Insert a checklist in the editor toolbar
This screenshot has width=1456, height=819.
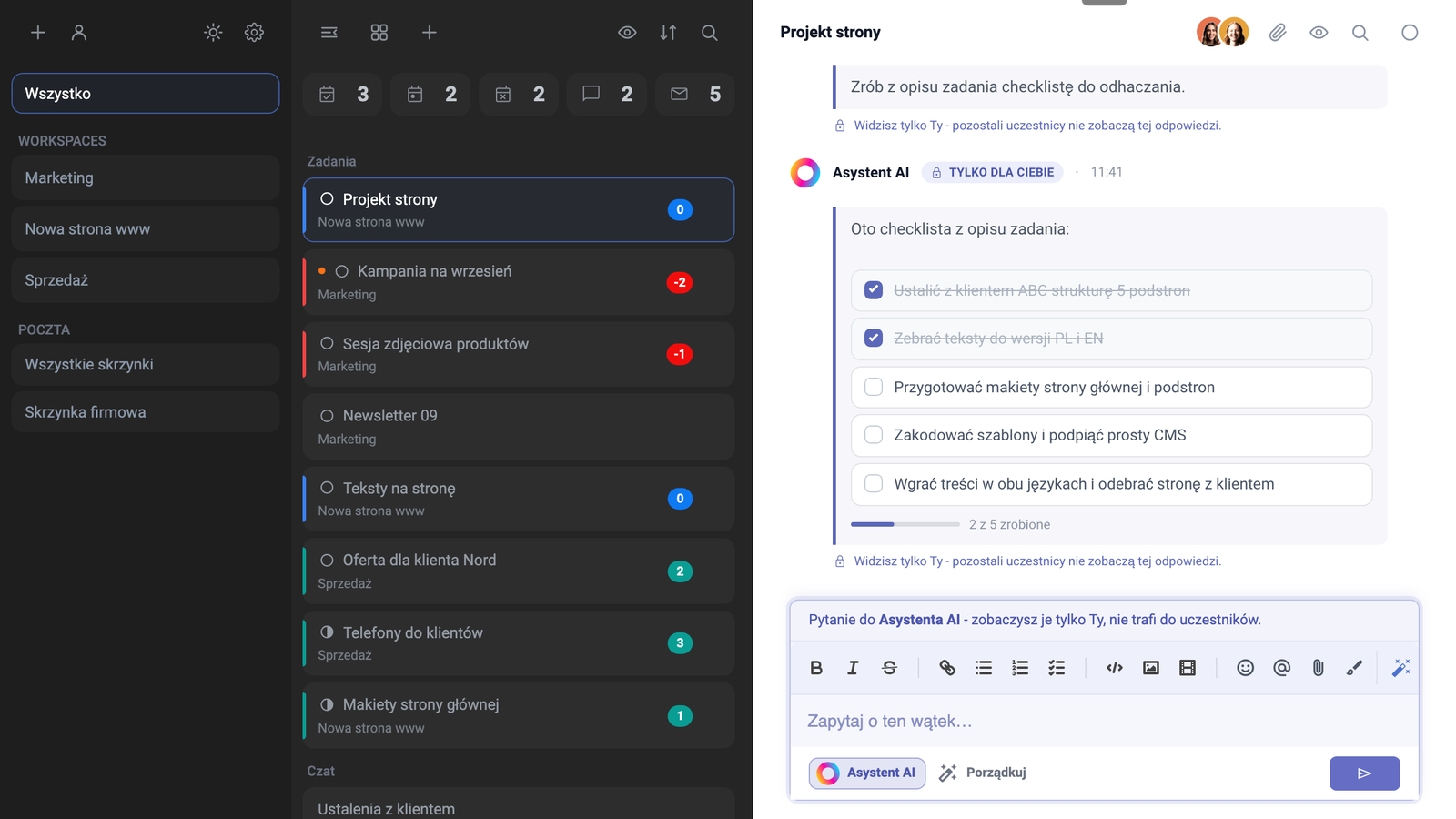pyautogui.click(x=1057, y=668)
